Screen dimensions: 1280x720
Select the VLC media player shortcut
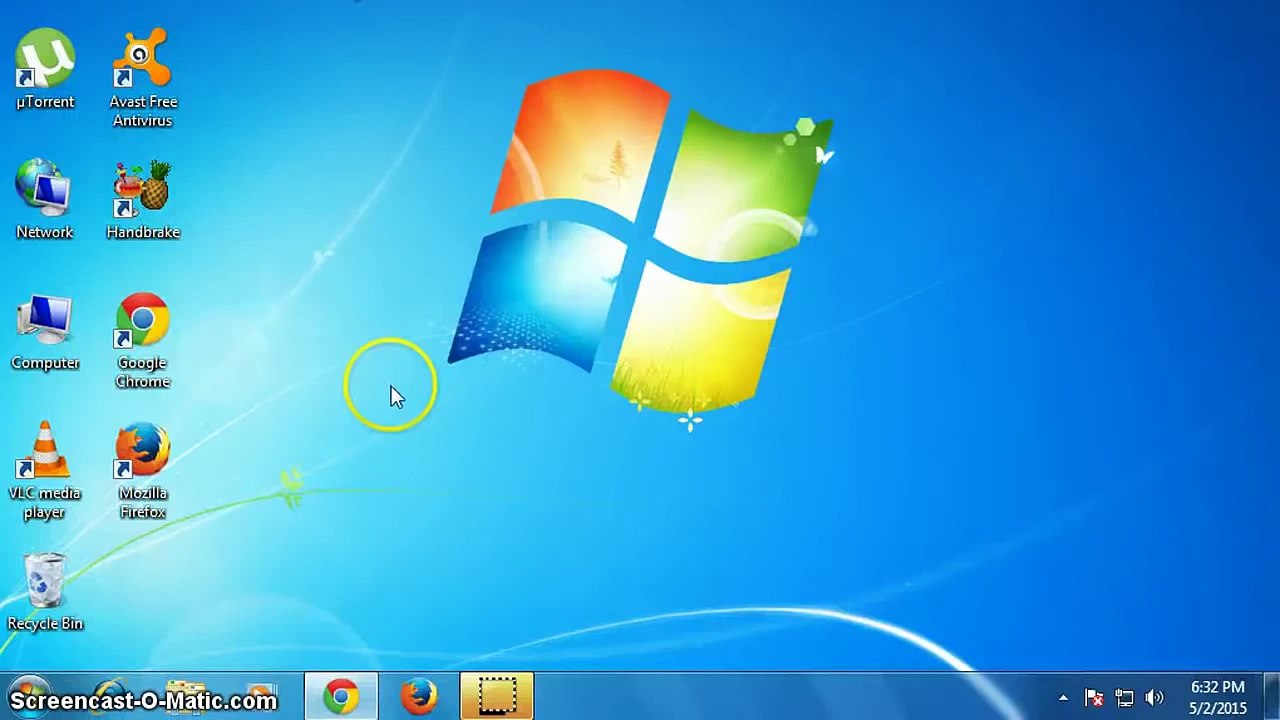[44, 470]
